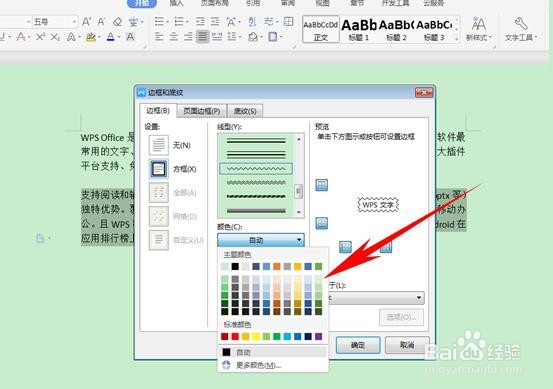Toggle top border in preview area
The width and height of the screenshot is (553, 389).
(321, 185)
